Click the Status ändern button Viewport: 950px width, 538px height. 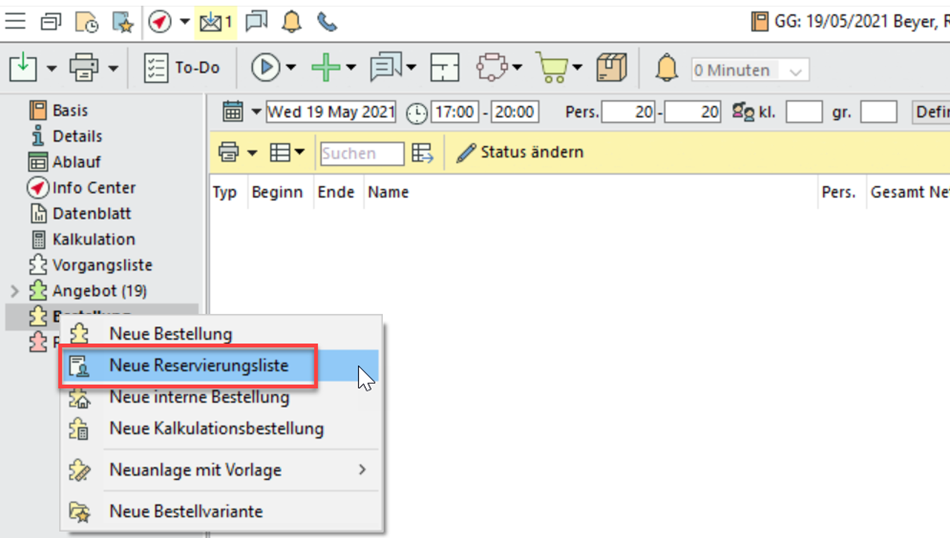[520, 153]
